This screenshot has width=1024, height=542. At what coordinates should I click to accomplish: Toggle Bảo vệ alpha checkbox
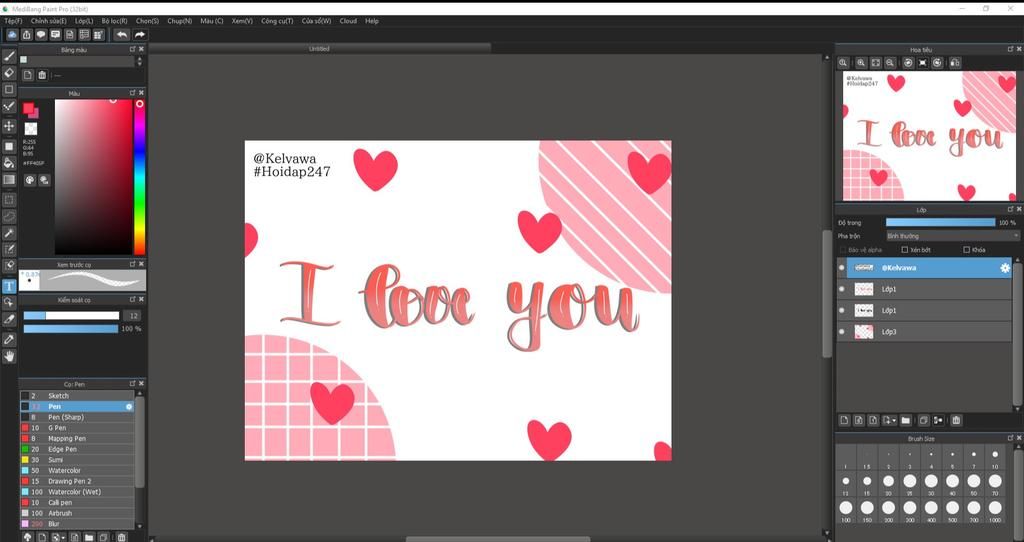coord(842,250)
